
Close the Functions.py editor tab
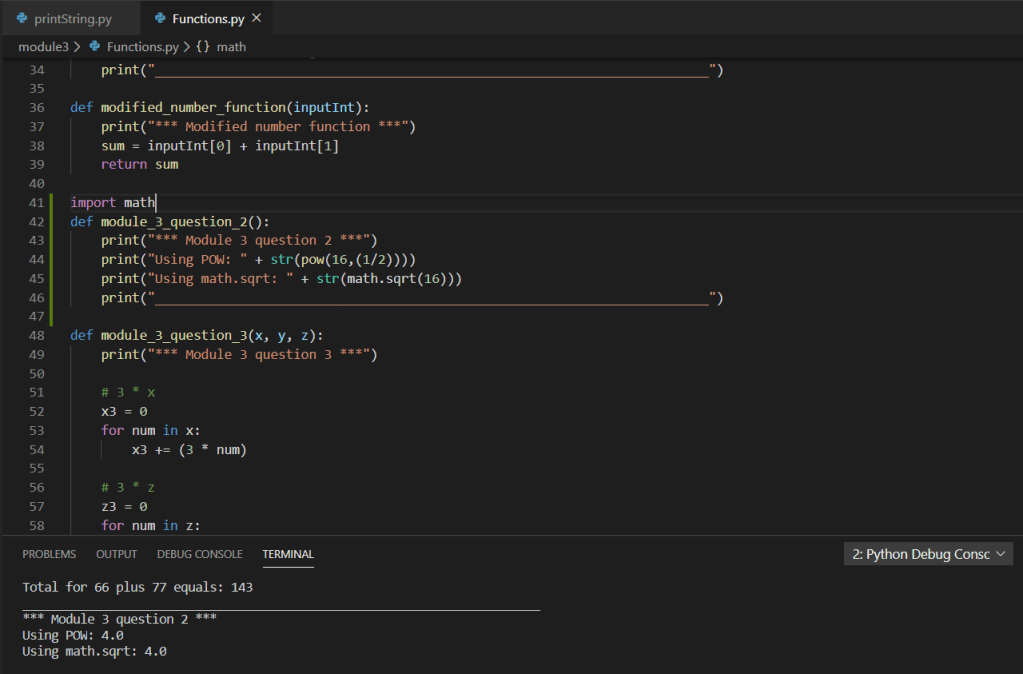click(257, 19)
